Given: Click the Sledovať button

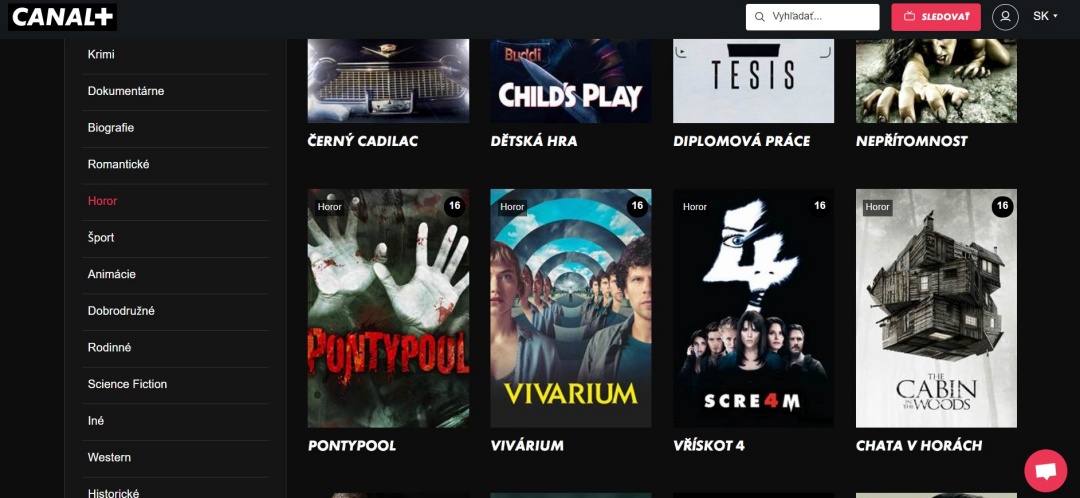Looking at the screenshot, I should click(936, 17).
